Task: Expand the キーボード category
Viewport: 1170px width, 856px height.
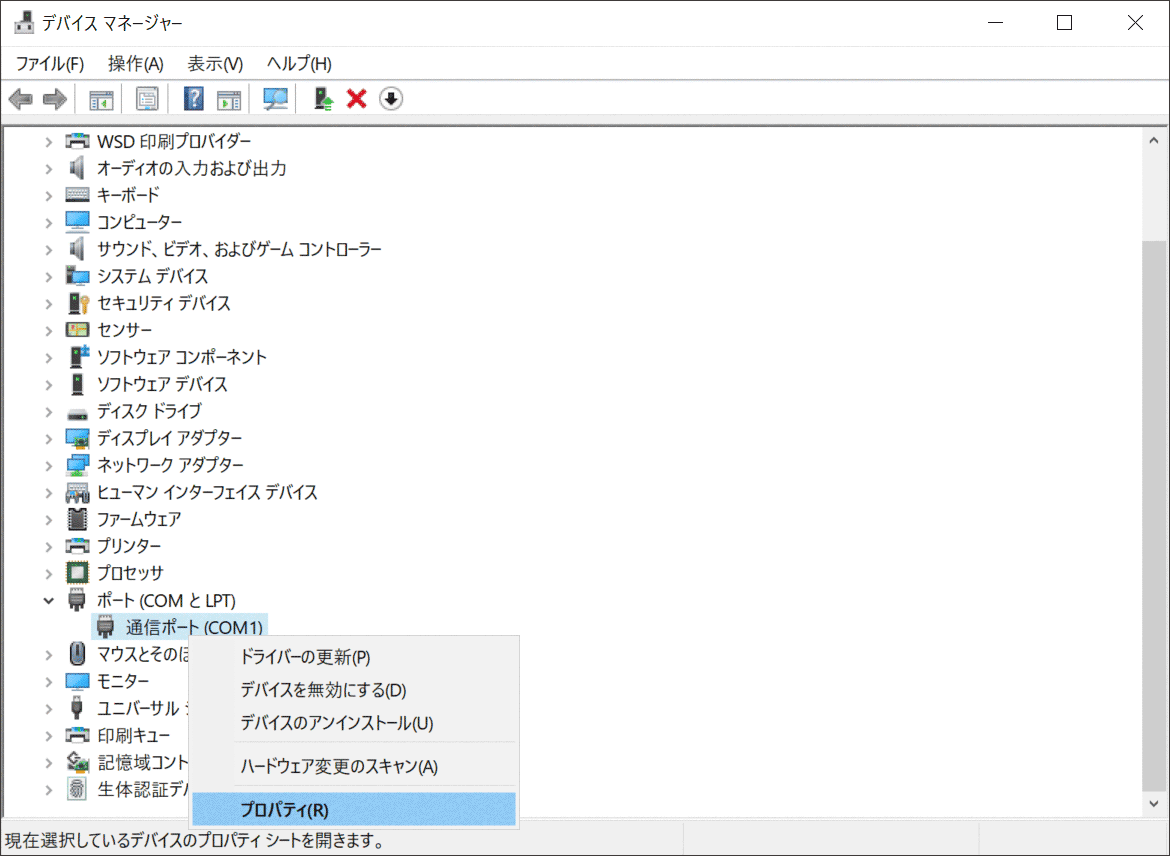Action: click(x=48, y=195)
